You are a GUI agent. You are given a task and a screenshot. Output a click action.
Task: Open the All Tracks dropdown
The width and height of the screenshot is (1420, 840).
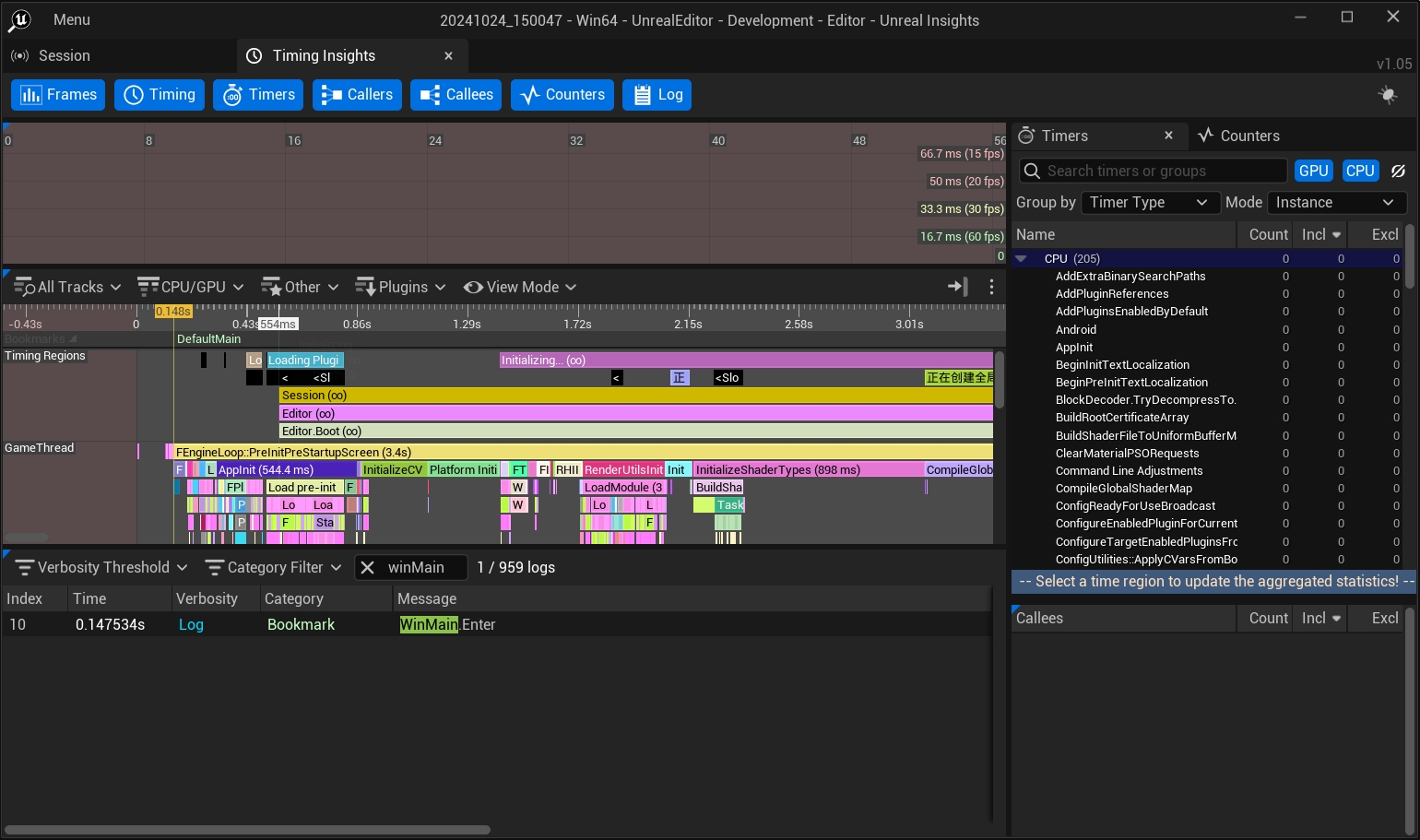pos(68,287)
